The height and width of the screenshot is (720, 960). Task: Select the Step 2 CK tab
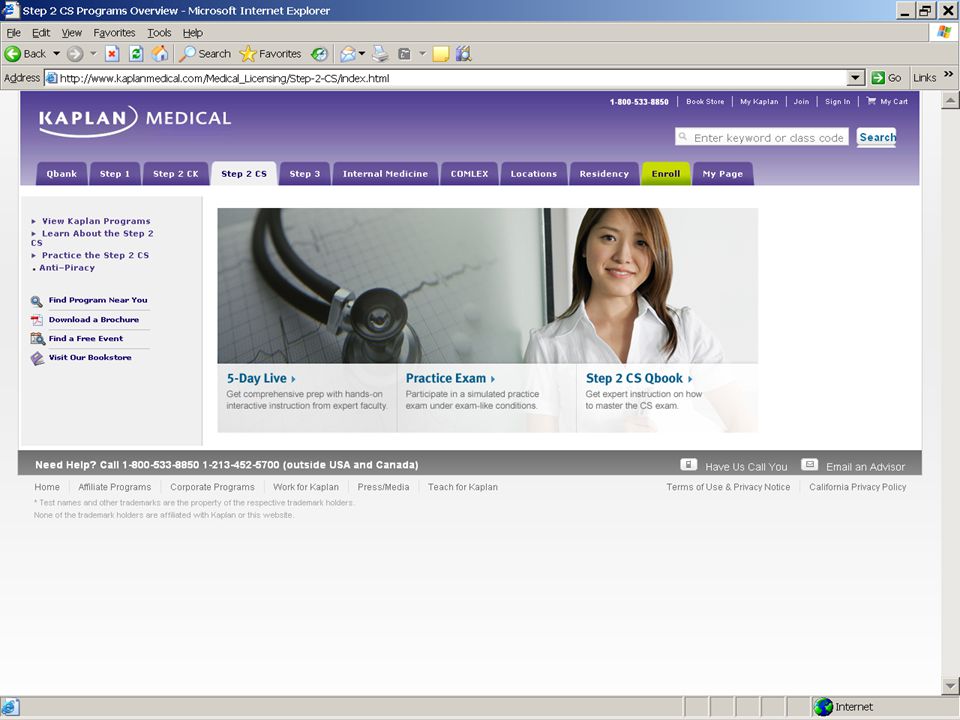pyautogui.click(x=176, y=174)
